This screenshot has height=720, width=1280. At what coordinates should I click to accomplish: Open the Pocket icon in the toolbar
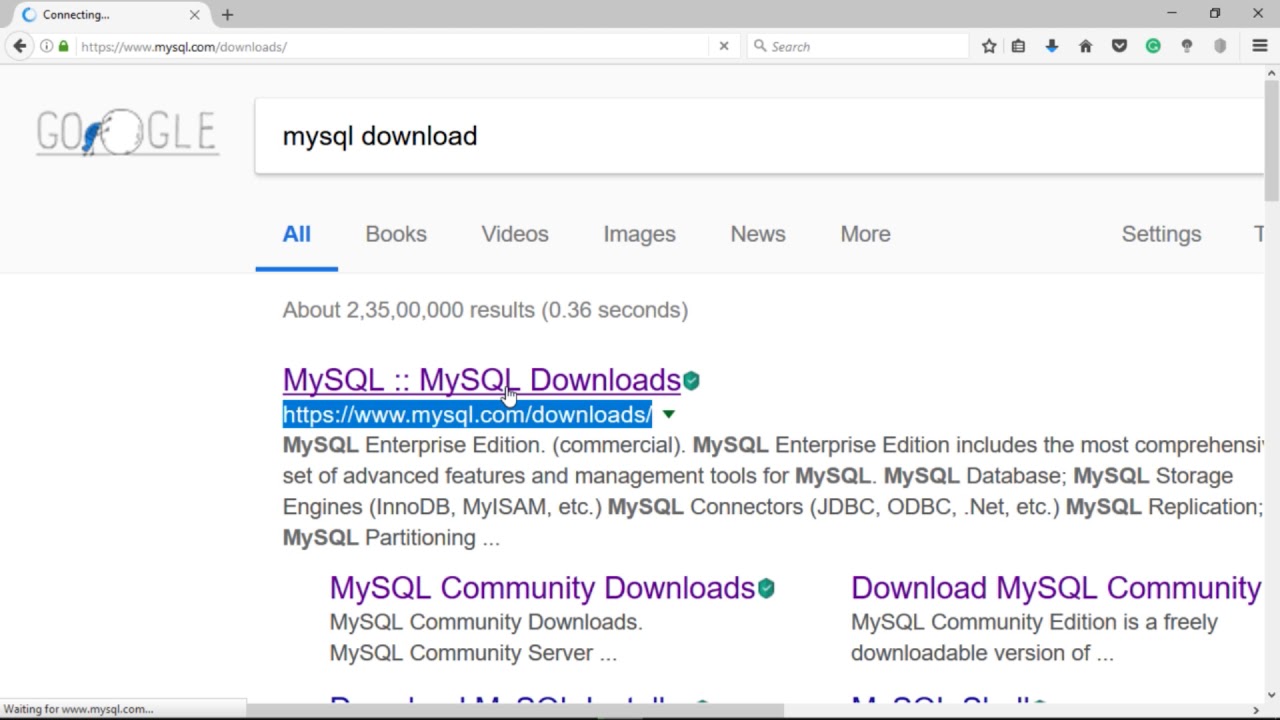[1120, 46]
